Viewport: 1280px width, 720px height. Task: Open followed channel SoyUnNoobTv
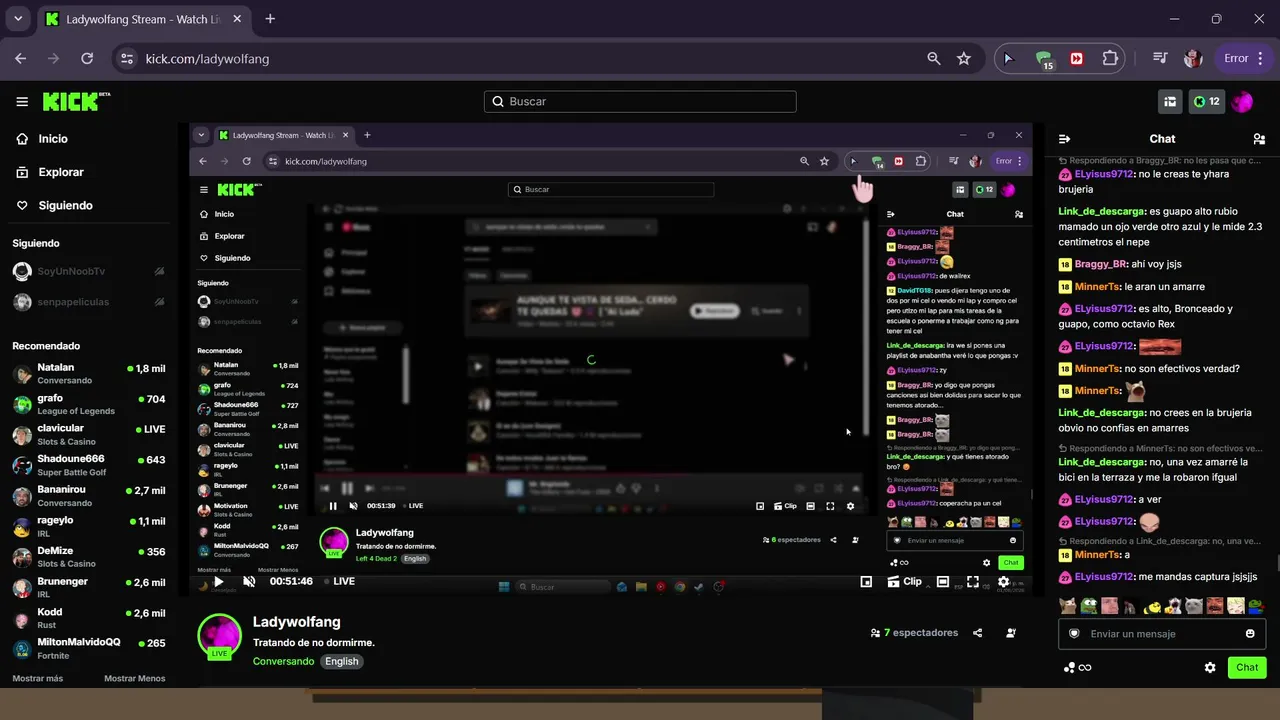[88, 271]
